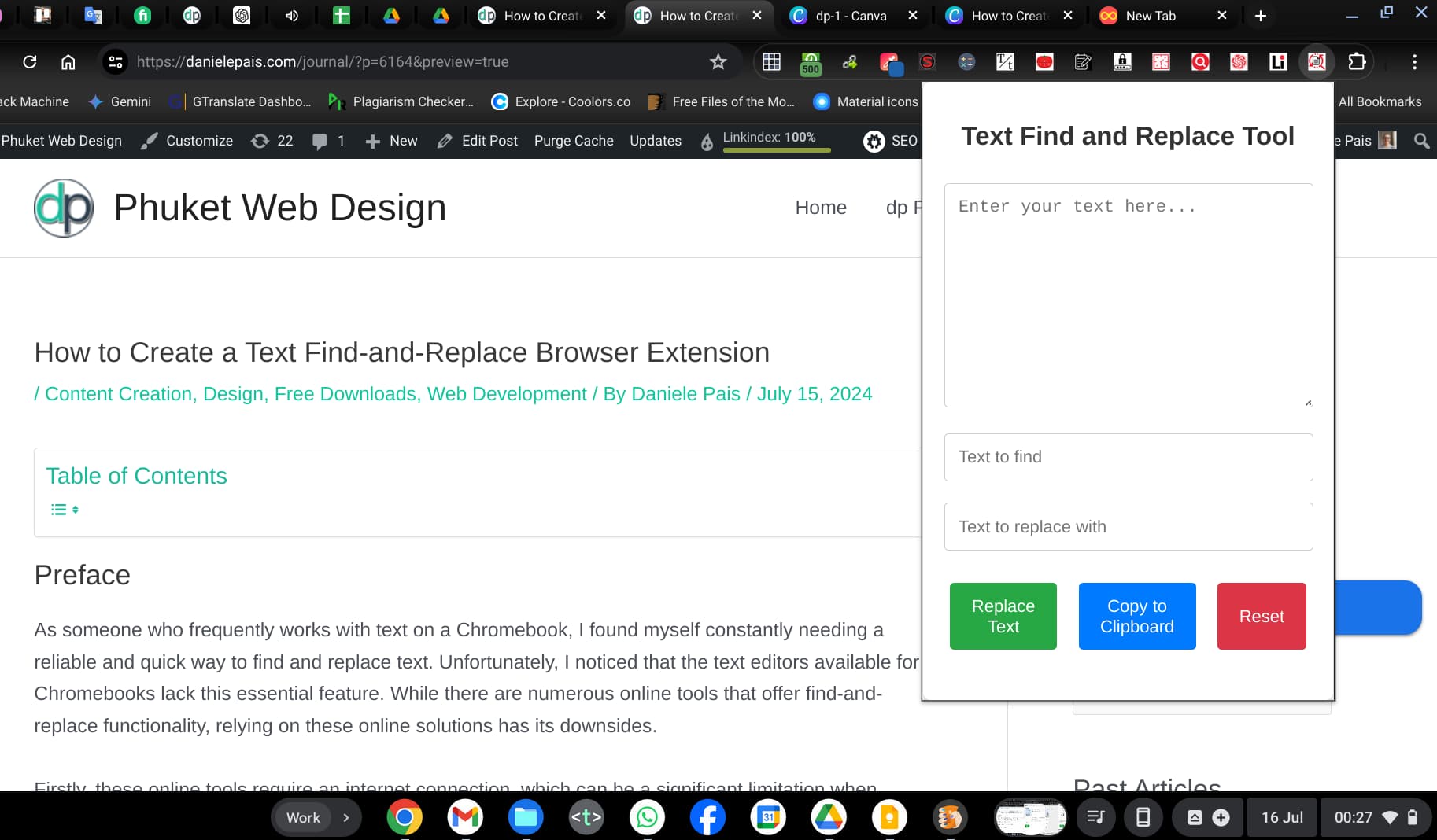The image size is (1437, 840).
Task: Click the Text to find input field
Action: click(x=1128, y=457)
